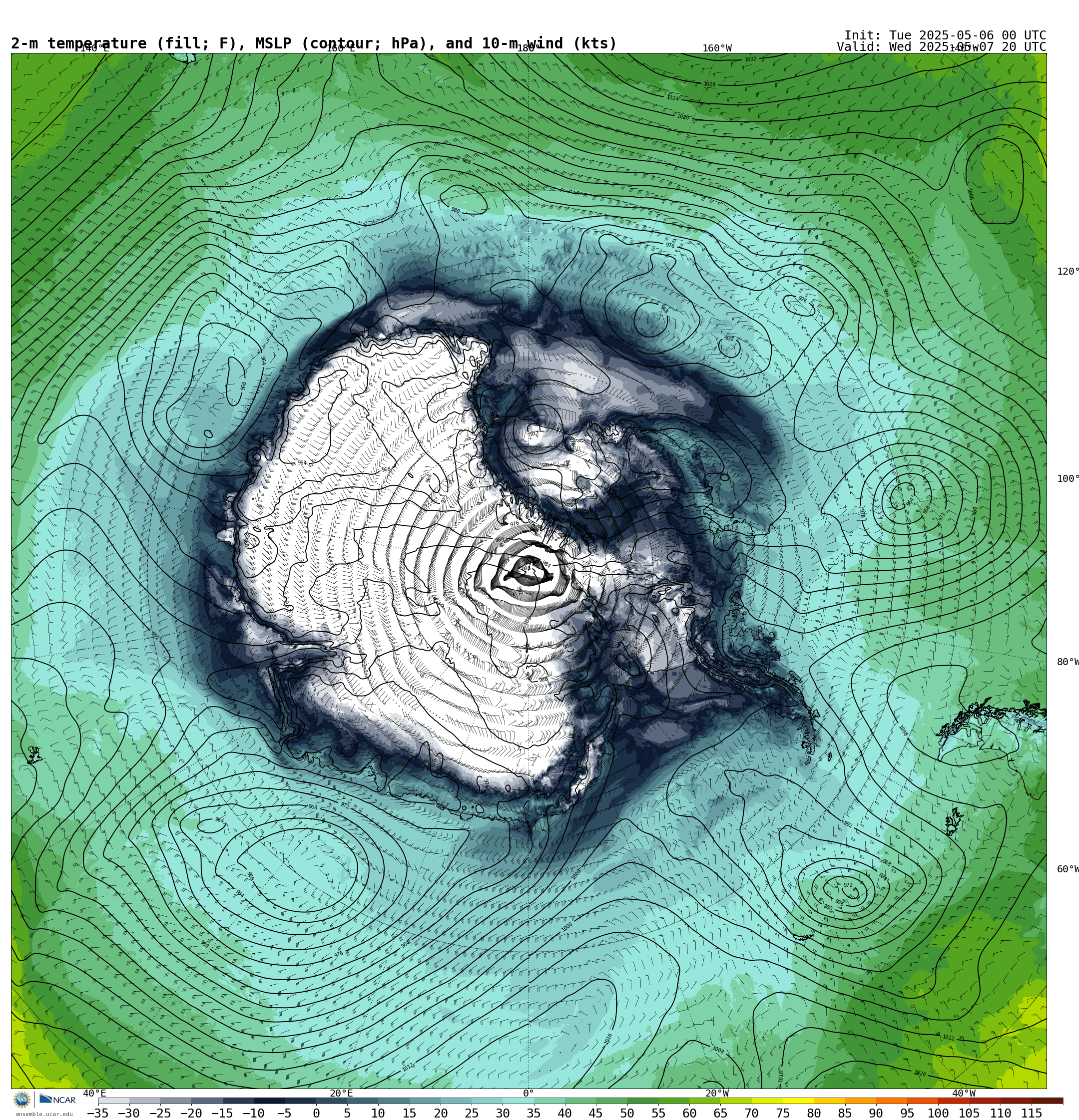Click the map title about 2-m temperature
This screenshot has width=1079, height=1120.
[314, 43]
